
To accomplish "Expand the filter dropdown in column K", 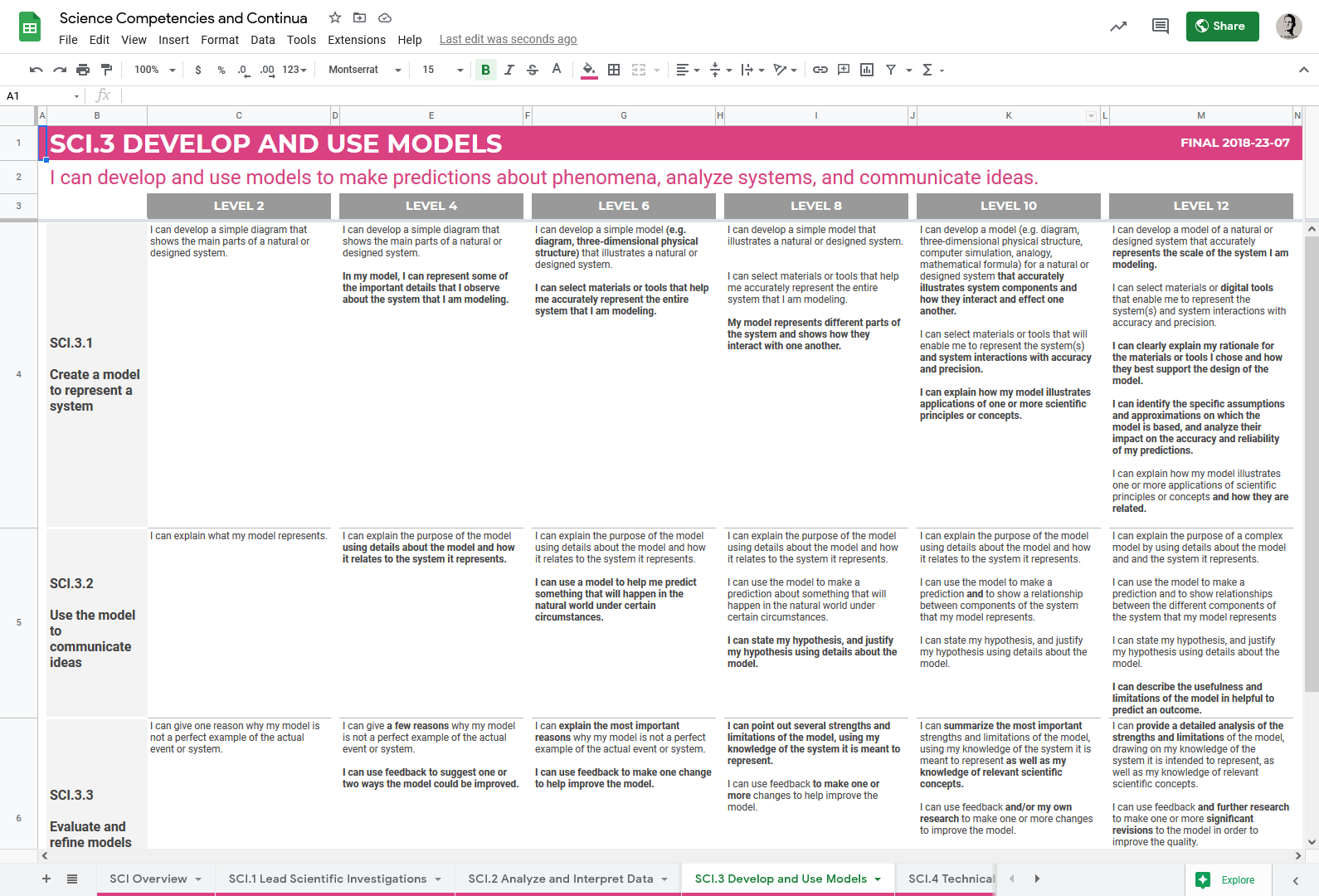I will tap(1091, 116).
